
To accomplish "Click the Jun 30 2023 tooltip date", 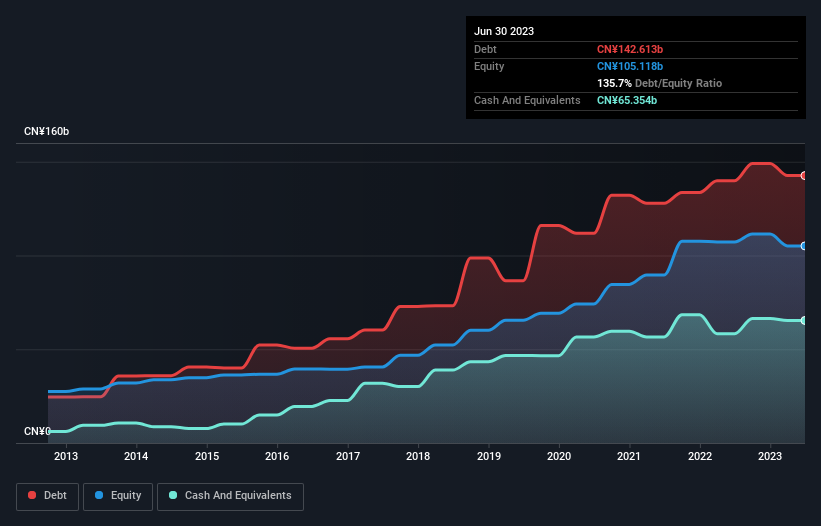I will click(x=504, y=31).
